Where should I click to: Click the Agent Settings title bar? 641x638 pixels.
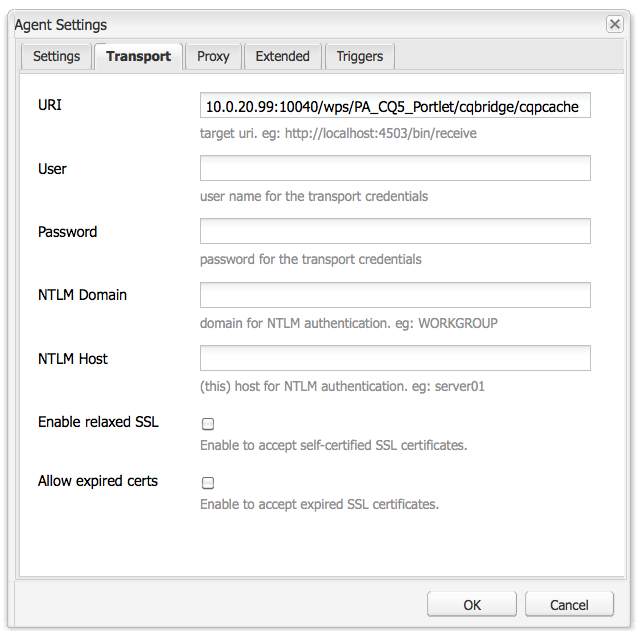point(307,25)
